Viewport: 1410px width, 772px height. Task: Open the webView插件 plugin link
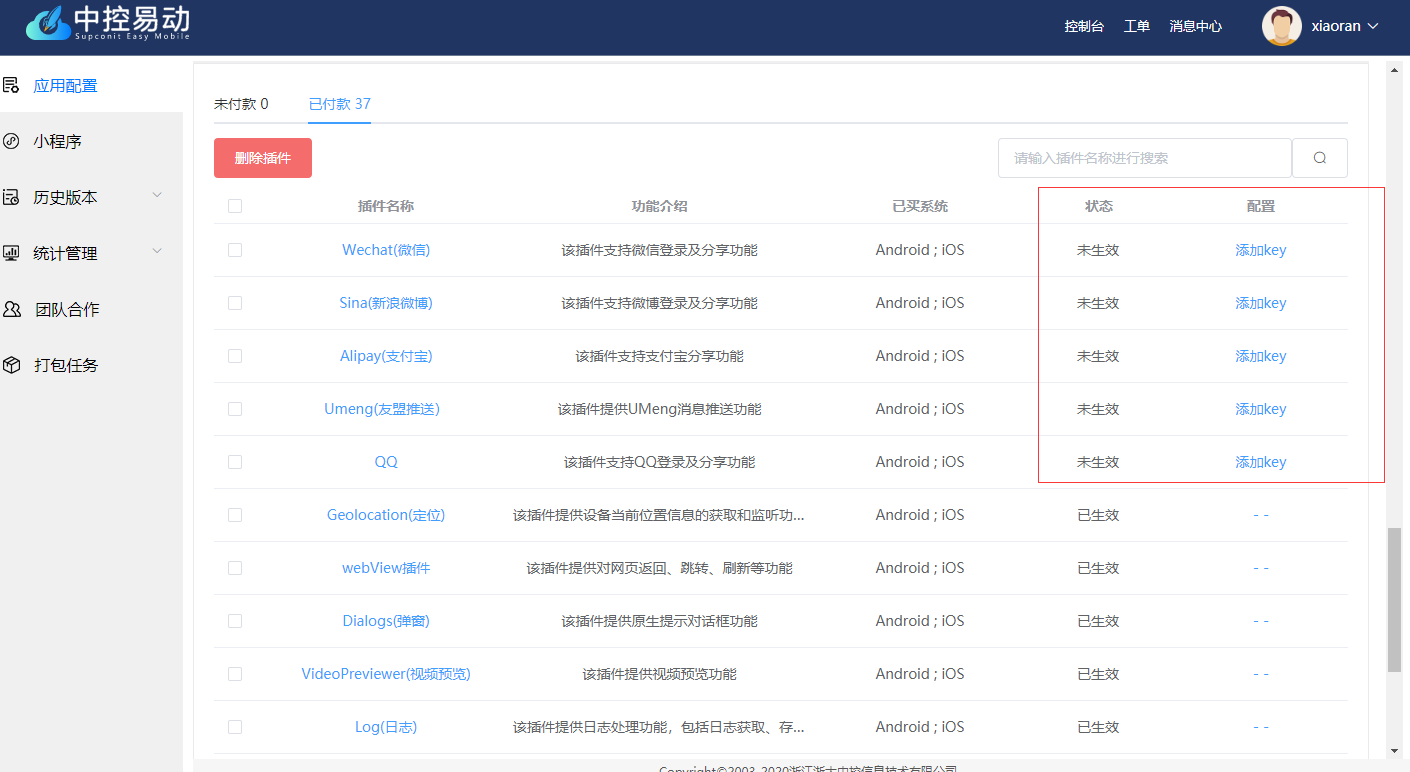386,568
